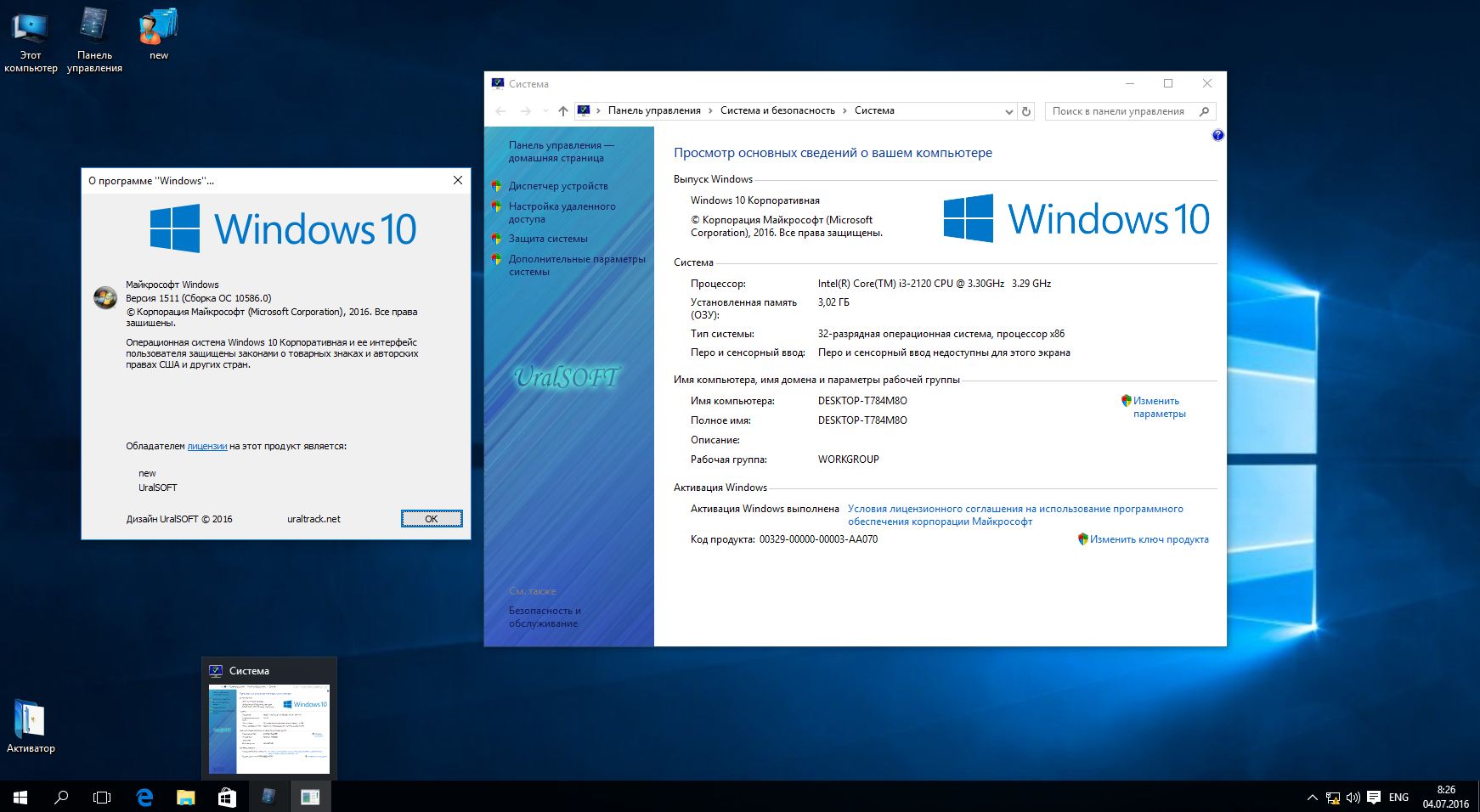Viewport: 1480px width, 812px height.
Task: Open Безопасность и обслуживание link
Action: pos(545,617)
